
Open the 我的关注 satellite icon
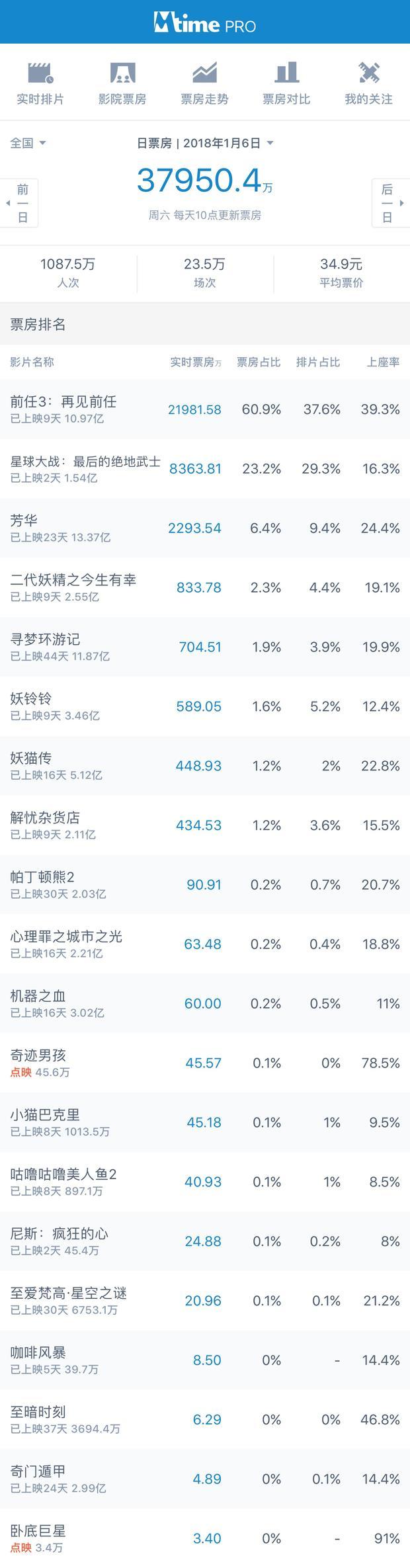(368, 72)
